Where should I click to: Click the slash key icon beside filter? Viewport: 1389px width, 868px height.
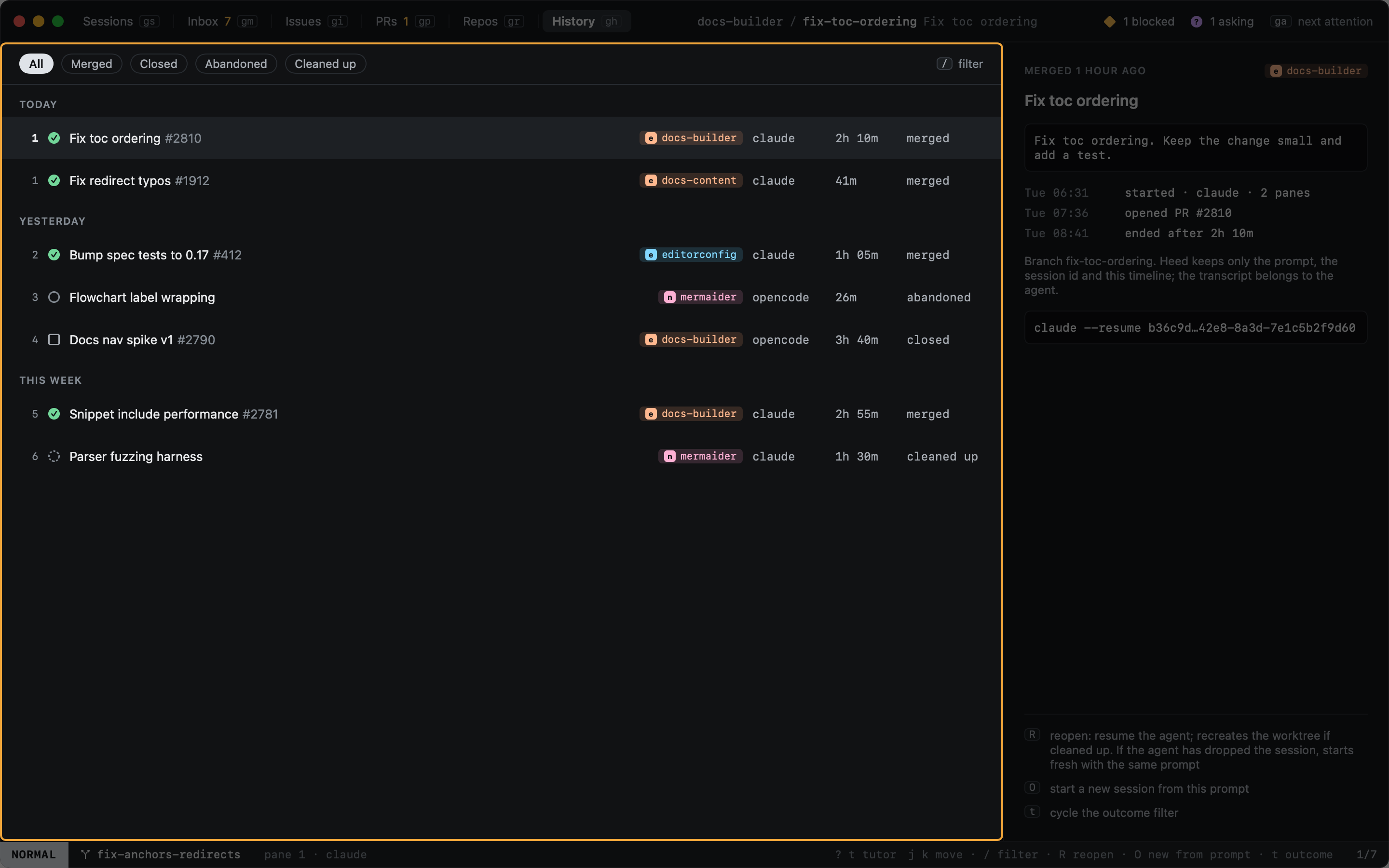pyautogui.click(x=944, y=63)
